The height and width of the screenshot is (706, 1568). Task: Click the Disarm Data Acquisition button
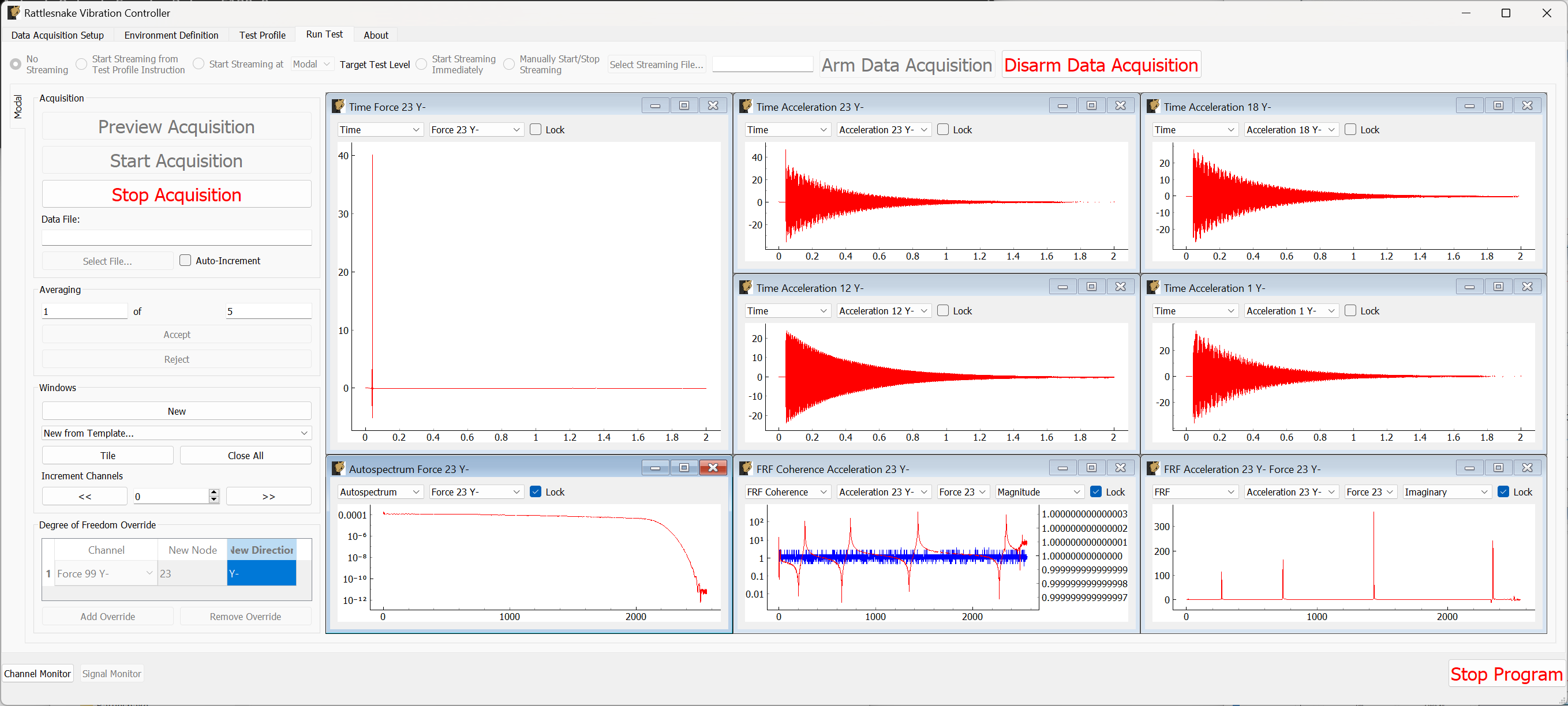coord(1101,65)
